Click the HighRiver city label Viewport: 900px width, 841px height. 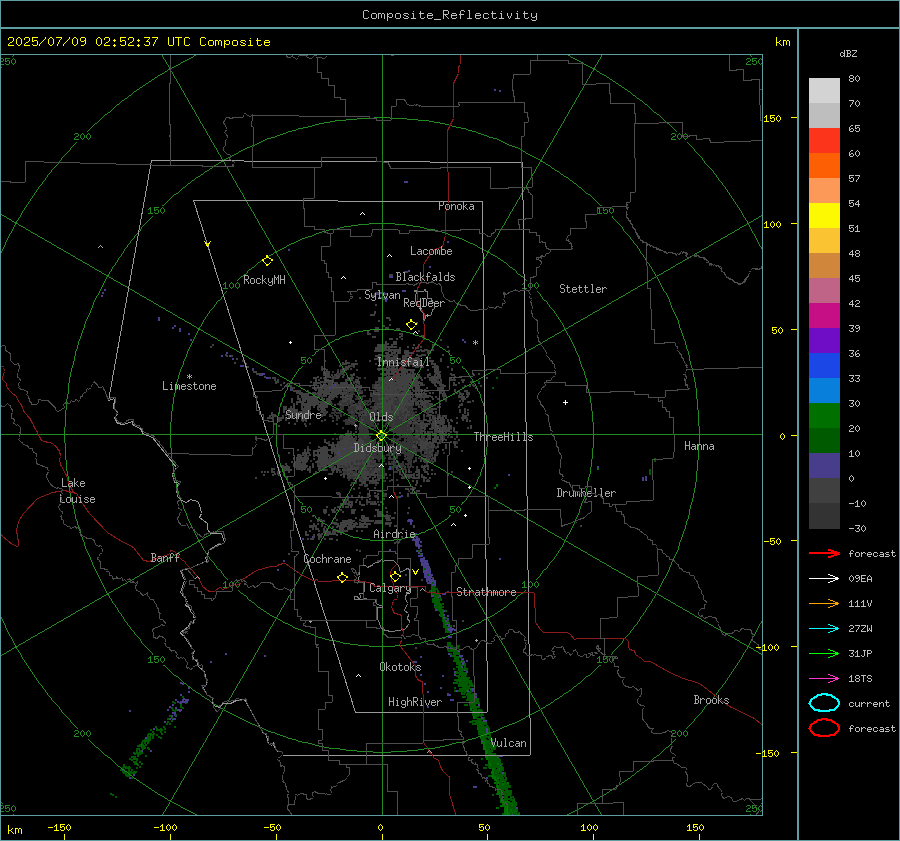point(415,702)
